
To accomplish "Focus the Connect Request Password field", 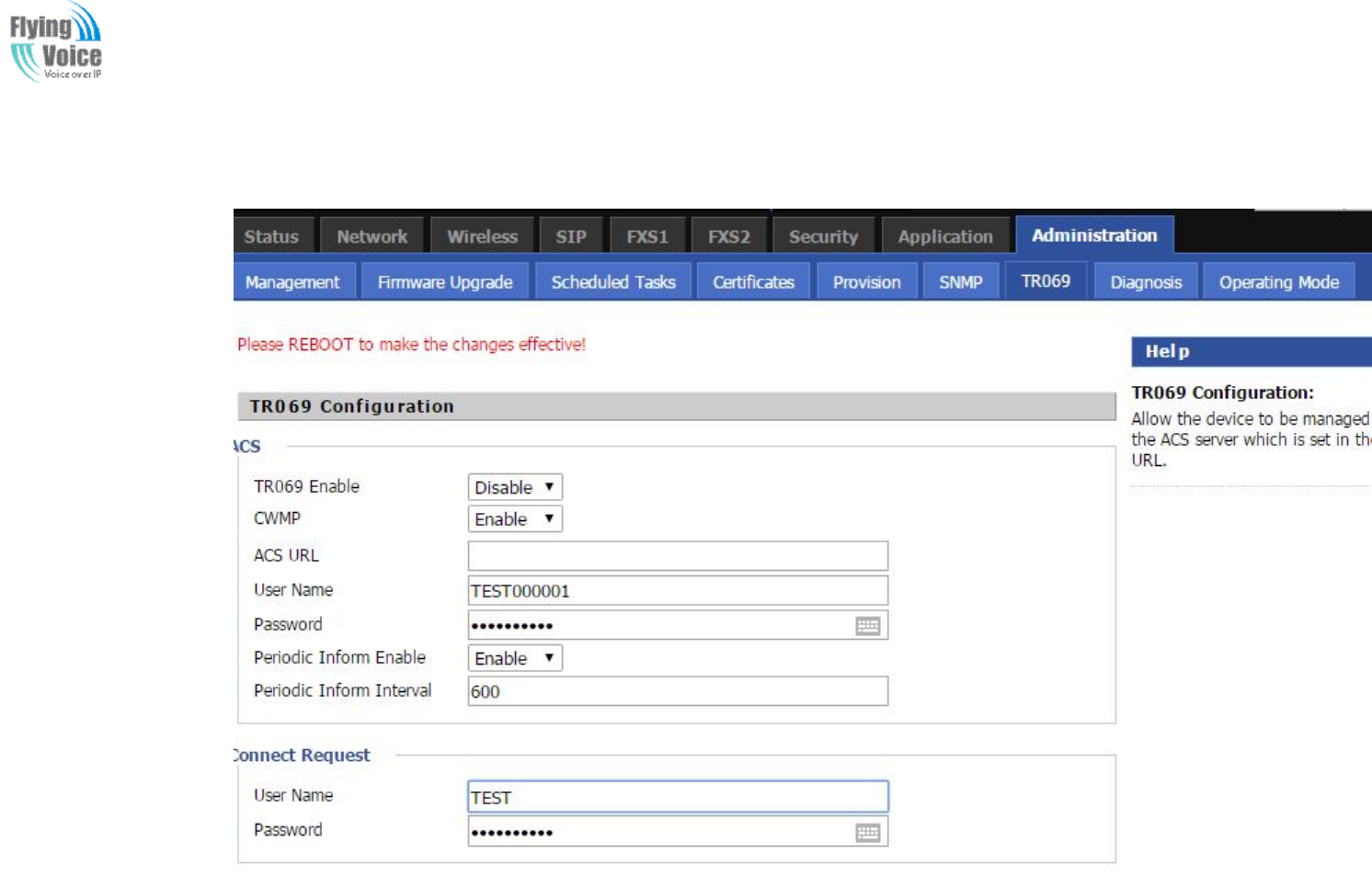I will [678, 832].
